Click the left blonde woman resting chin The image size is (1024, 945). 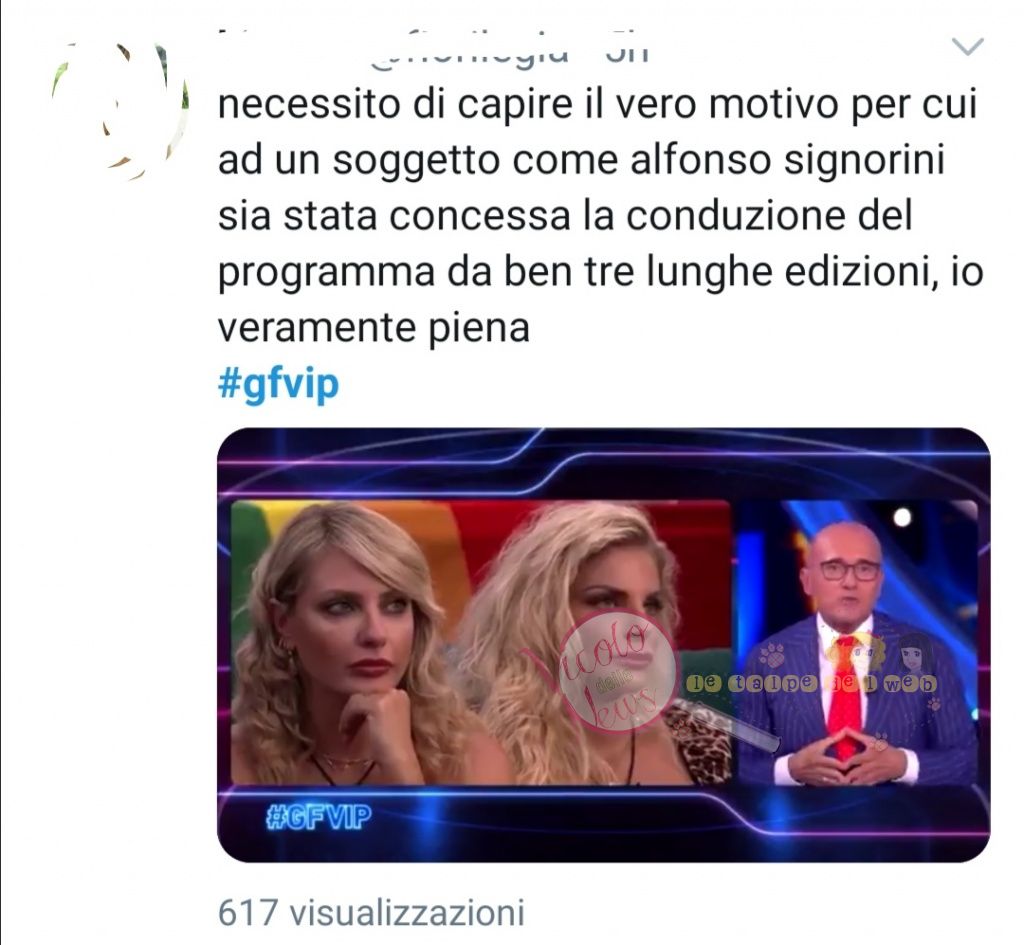[346, 643]
